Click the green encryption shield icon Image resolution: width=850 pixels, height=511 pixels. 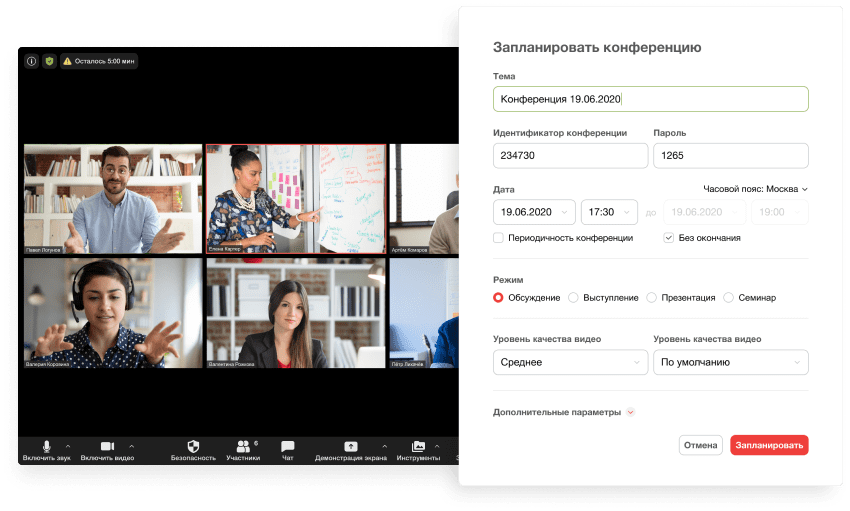[49, 61]
